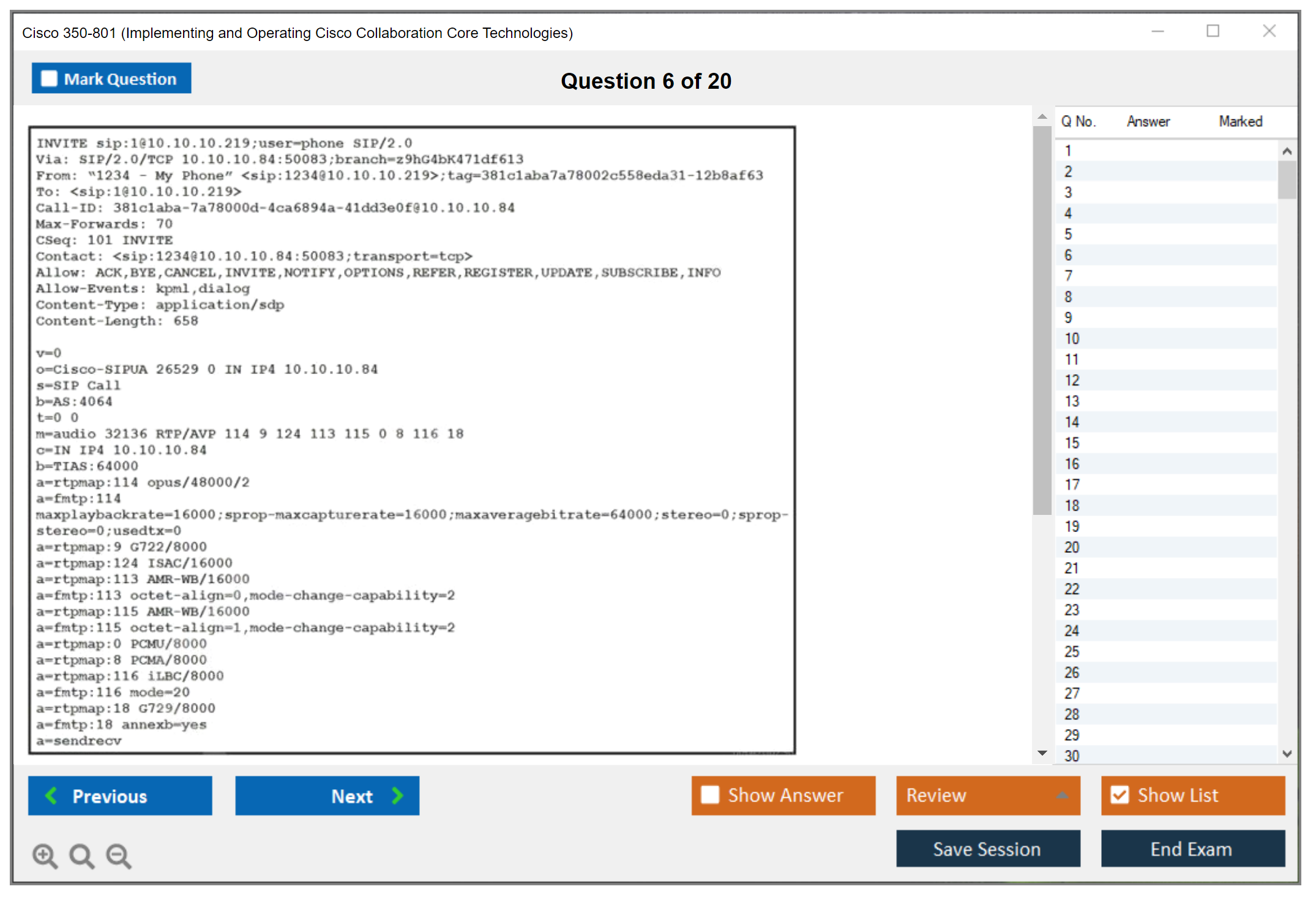Click the Marked column header
Image resolution: width=1316 pixels, height=900 pixels.
coord(1240,121)
